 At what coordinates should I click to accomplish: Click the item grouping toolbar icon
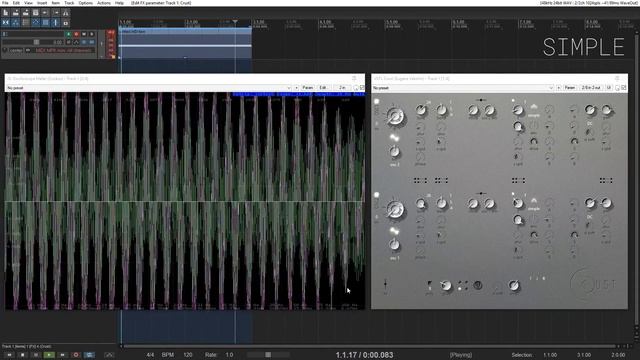[16, 23]
